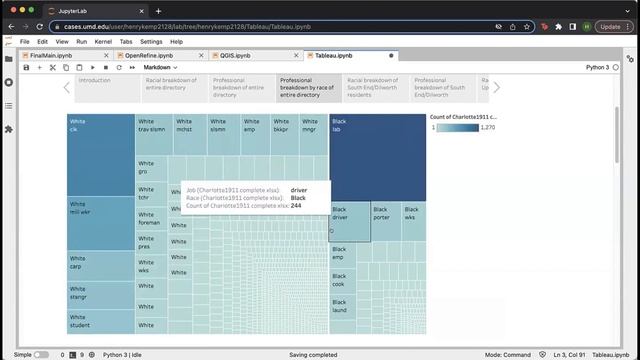640x360 pixels.
Task: Open browser side panel icon
Action: [573, 27]
